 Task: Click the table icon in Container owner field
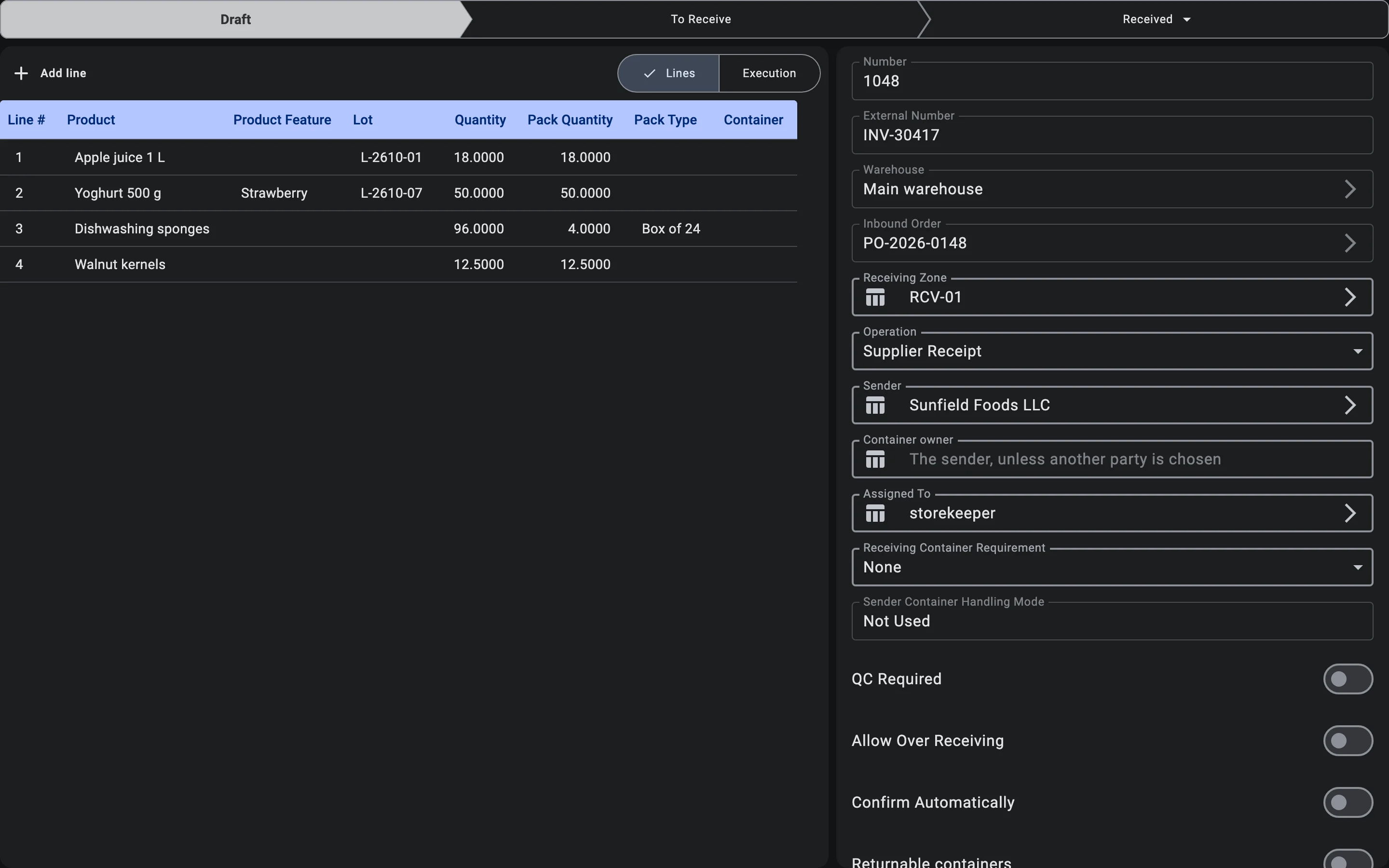click(x=875, y=459)
